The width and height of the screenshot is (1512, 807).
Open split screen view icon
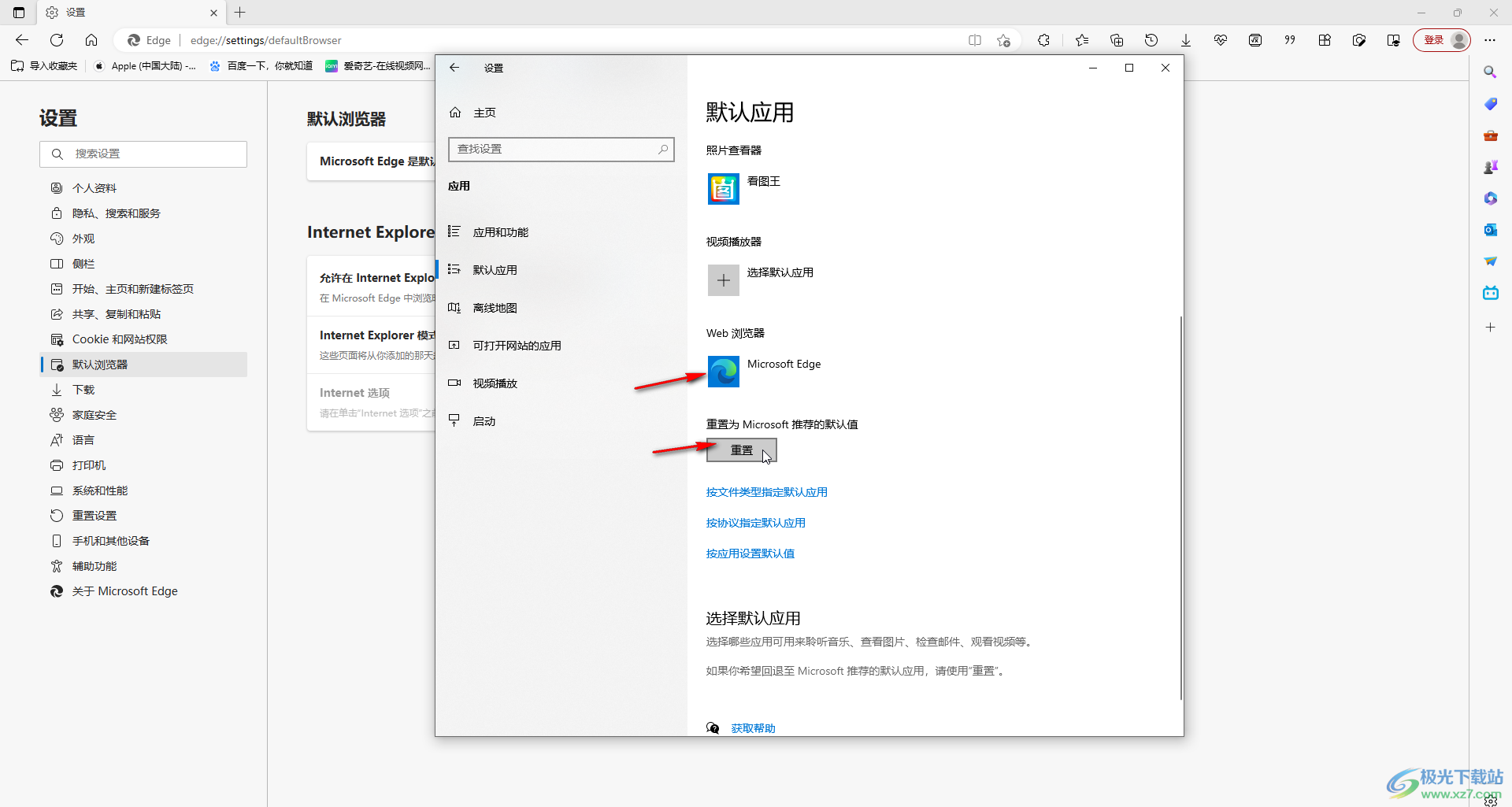(x=975, y=40)
